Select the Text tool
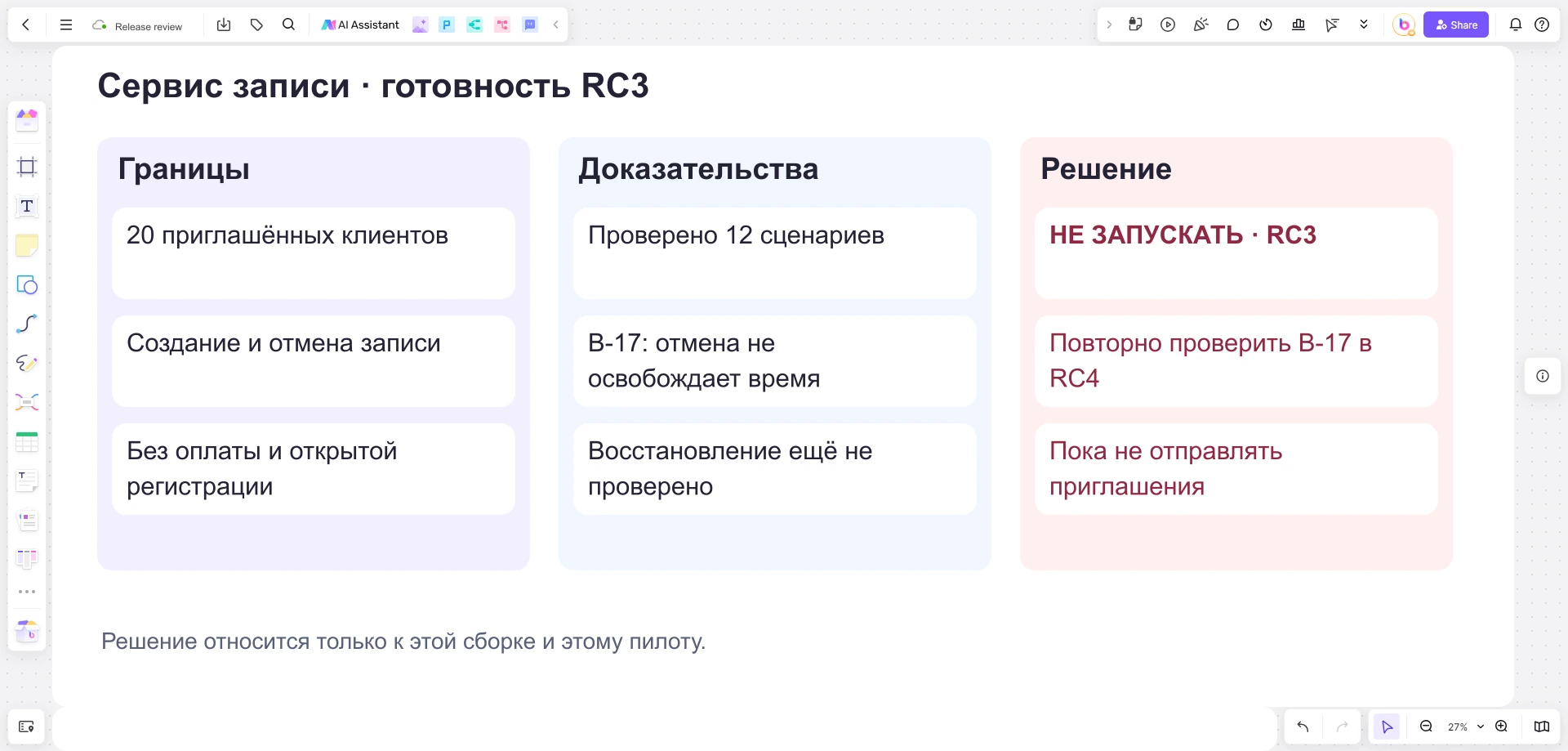 (27, 206)
